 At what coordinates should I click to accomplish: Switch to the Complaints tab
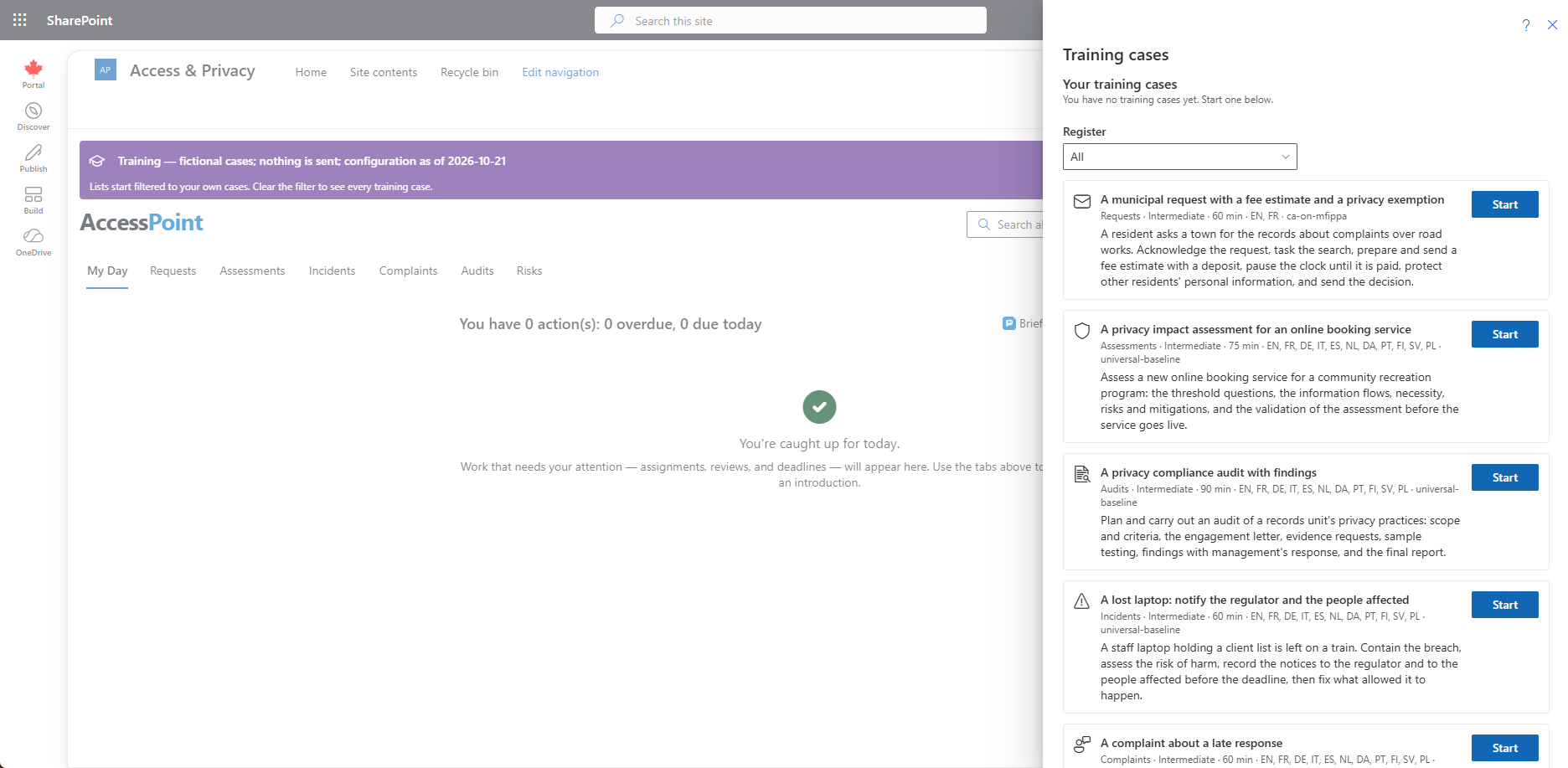click(408, 271)
